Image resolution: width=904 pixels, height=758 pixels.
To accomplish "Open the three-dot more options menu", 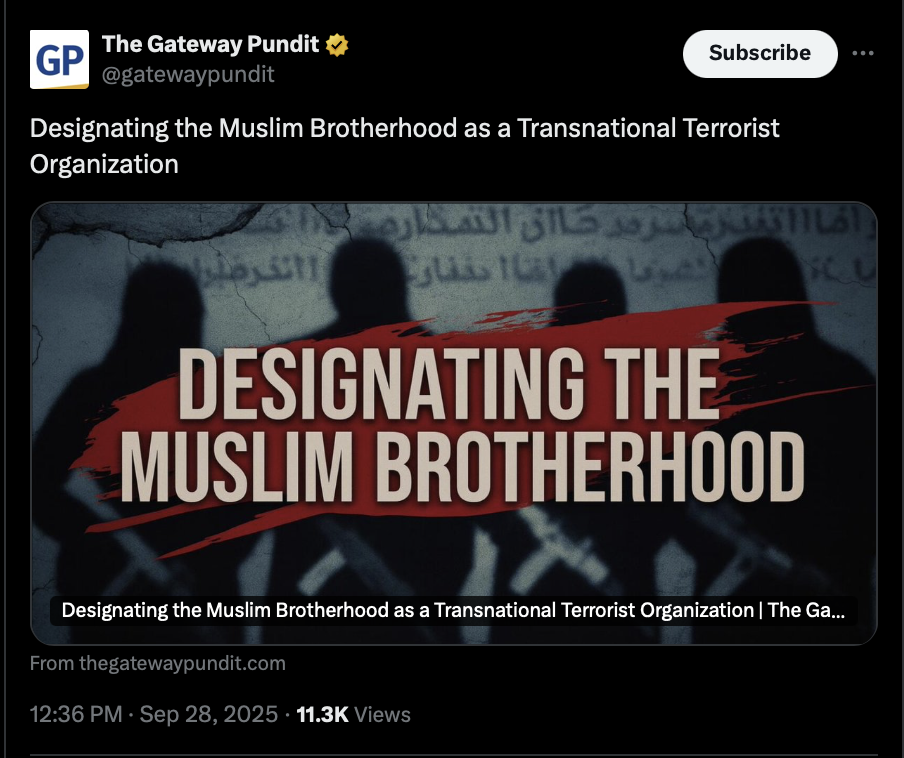I will tap(862, 53).
